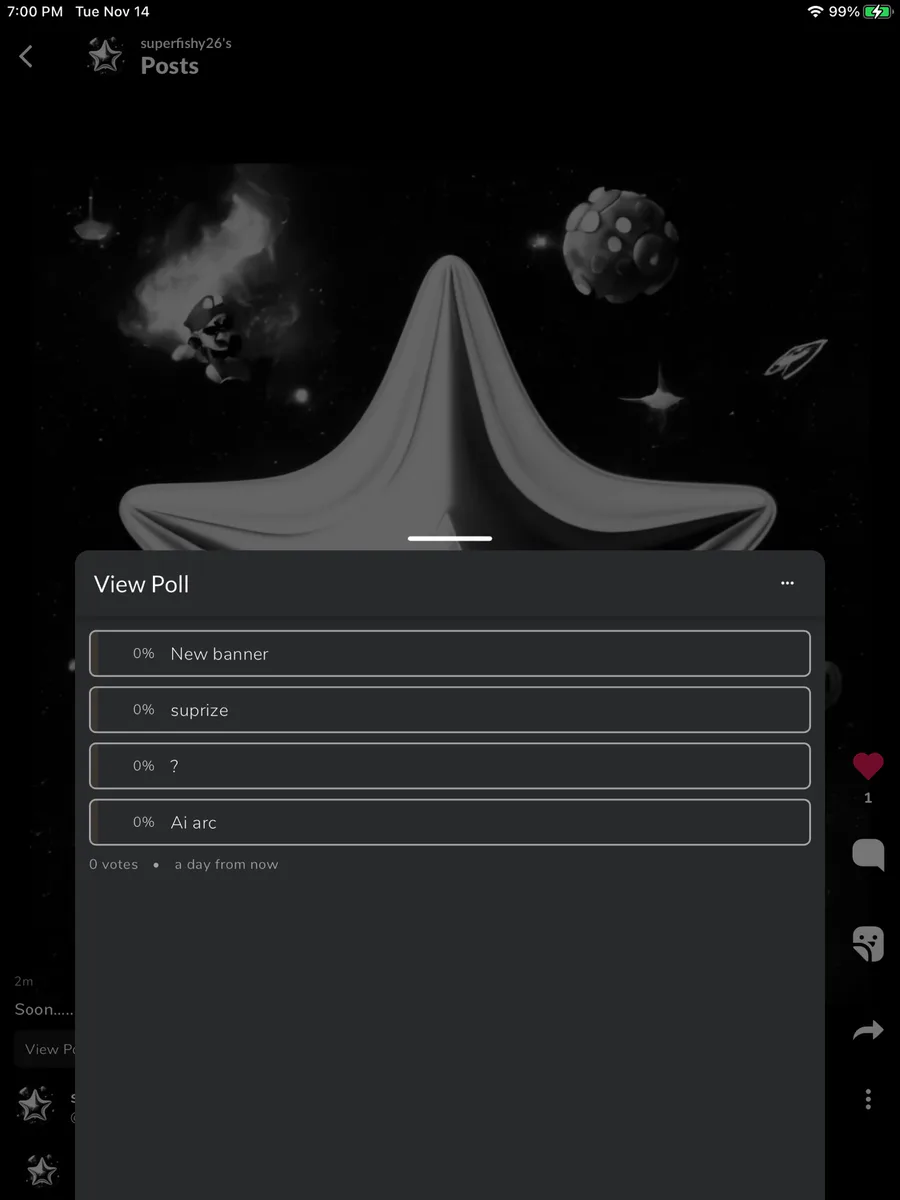Choose the Ai arc poll option
The width and height of the screenshot is (900, 1200).
tap(450, 822)
